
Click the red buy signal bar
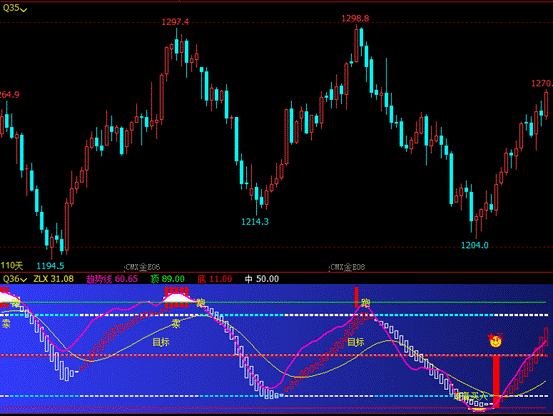[496, 382]
